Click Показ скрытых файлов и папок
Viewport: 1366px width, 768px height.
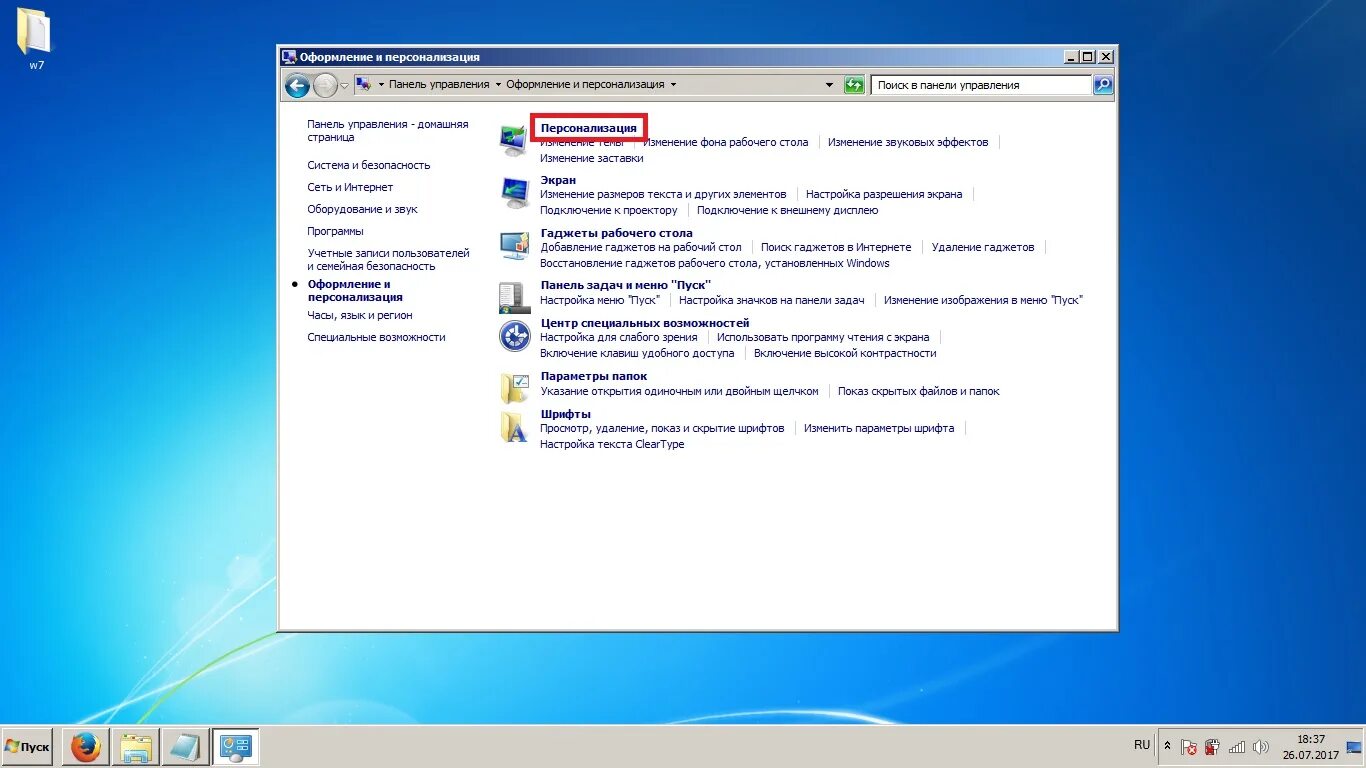pyautogui.click(x=919, y=391)
